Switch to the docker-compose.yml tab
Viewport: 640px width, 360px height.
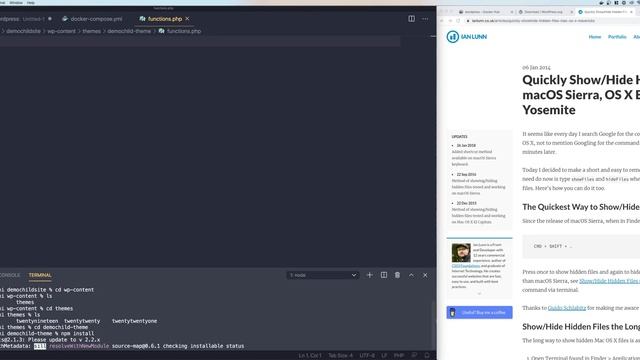coord(92,19)
